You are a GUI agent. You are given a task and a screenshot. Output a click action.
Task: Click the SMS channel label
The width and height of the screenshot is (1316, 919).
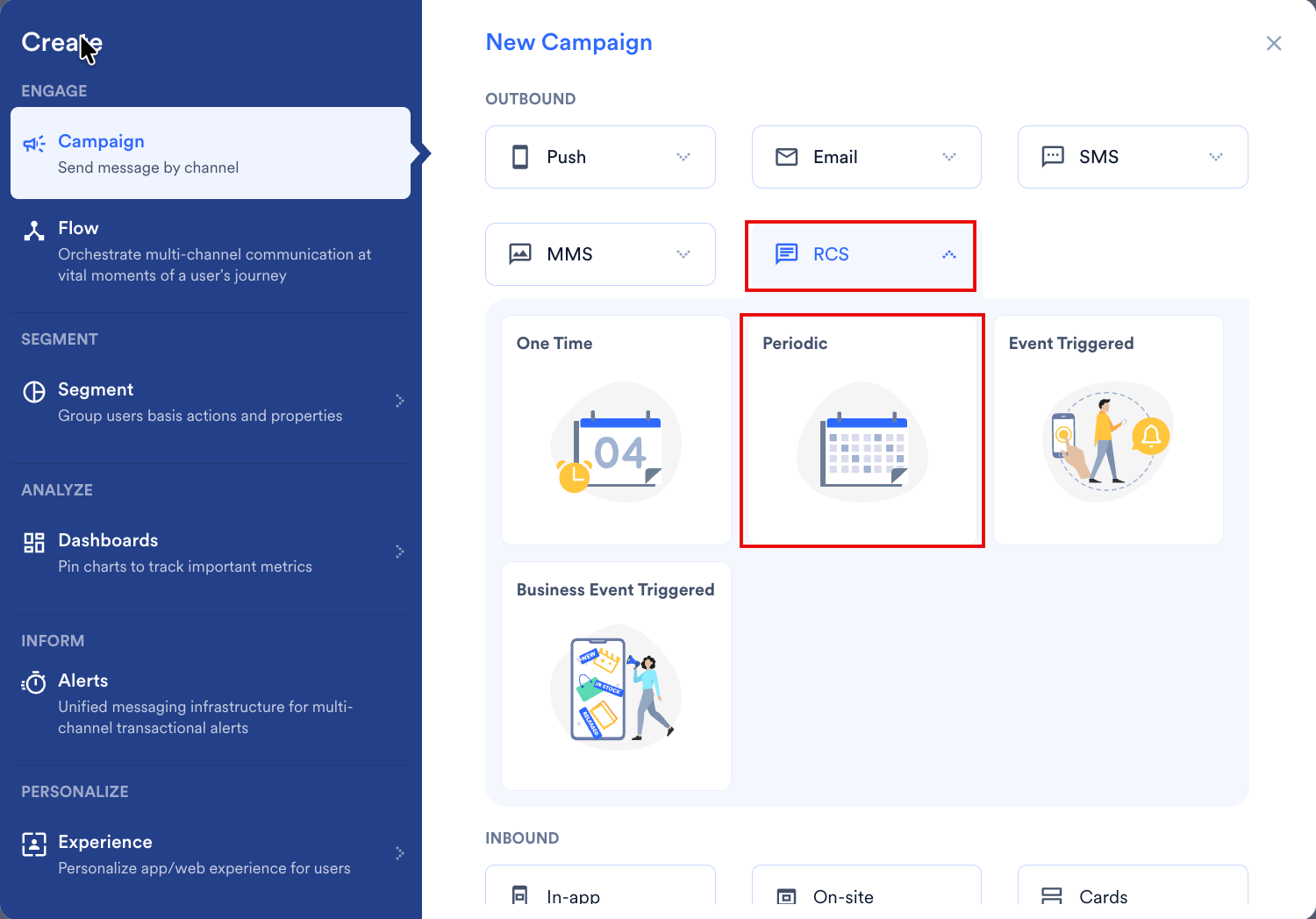1098,157
